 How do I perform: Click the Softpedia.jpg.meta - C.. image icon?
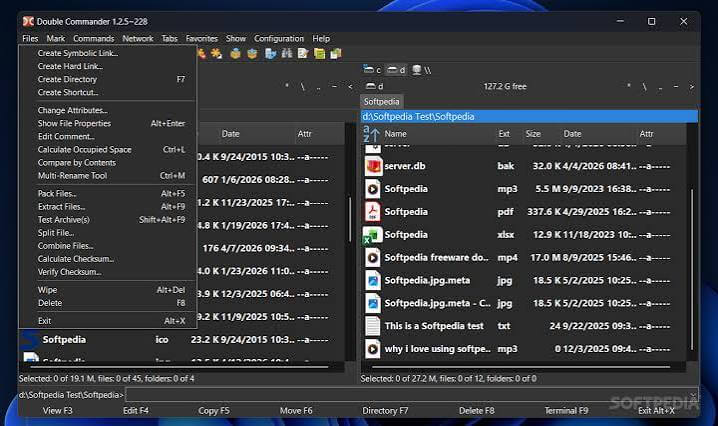point(373,303)
